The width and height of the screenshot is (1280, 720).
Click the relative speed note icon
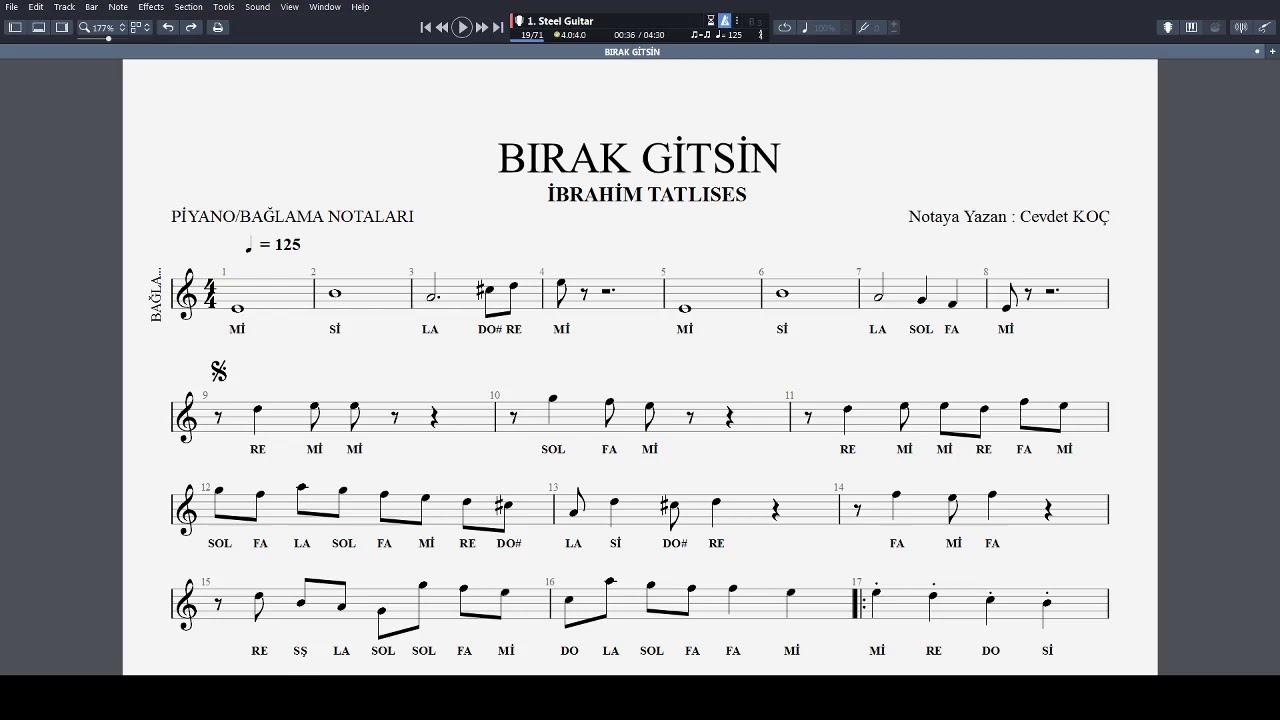tap(805, 28)
